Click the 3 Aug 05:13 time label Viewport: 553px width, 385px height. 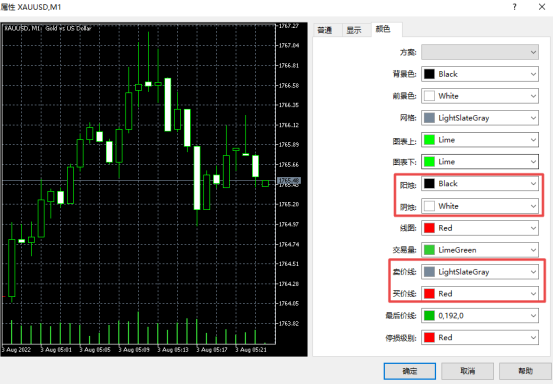tap(173, 350)
